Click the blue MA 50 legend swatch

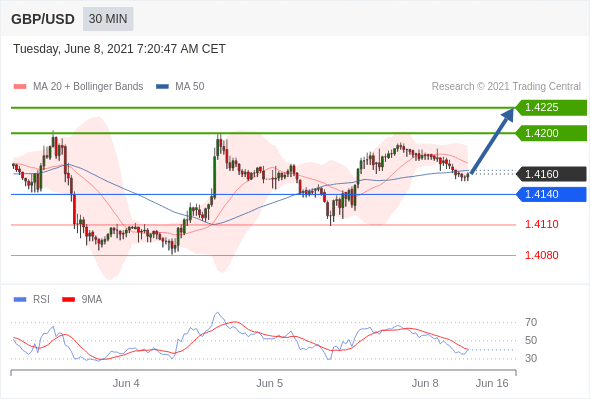[162, 87]
